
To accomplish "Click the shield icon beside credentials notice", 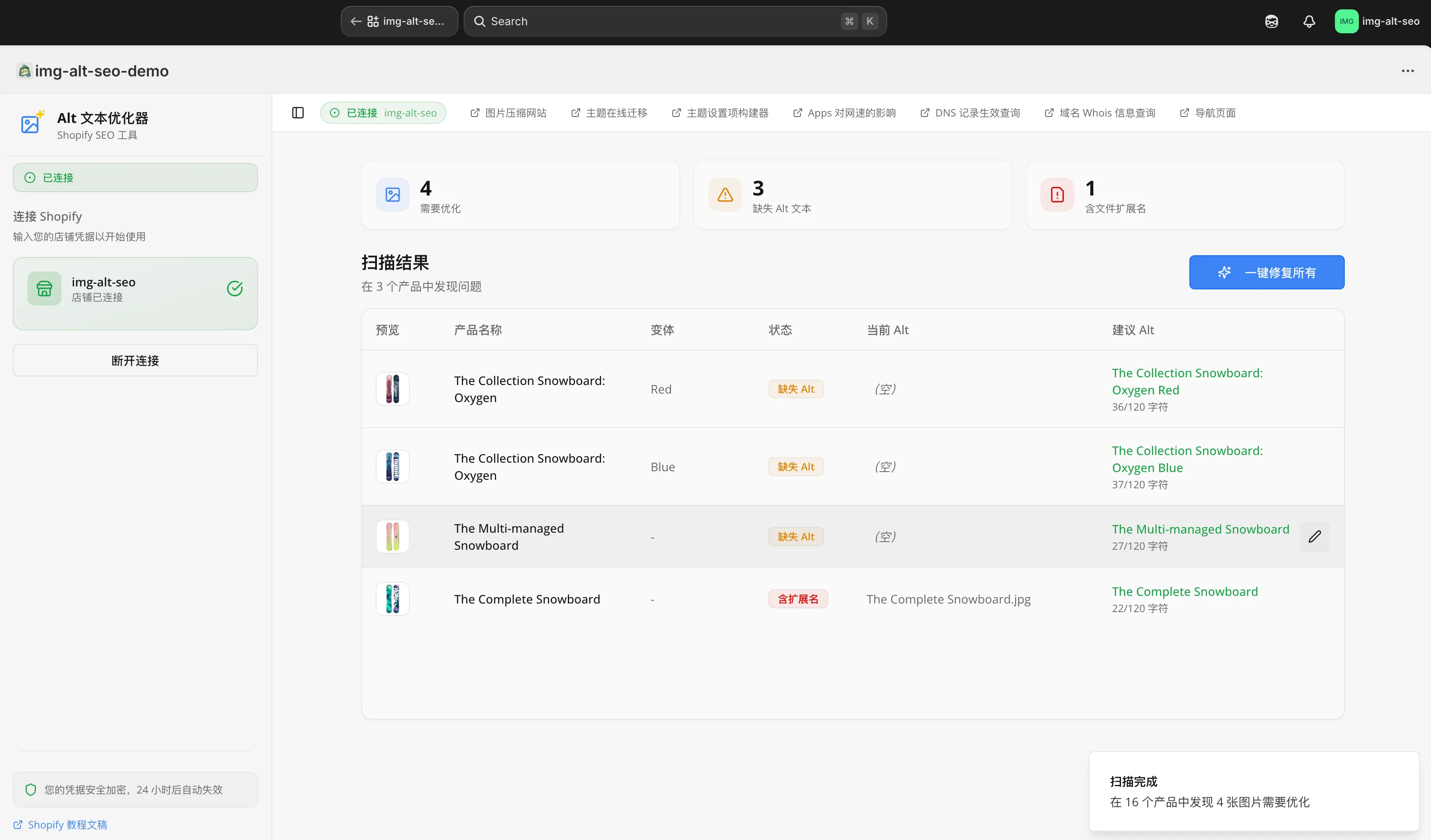I will [31, 790].
